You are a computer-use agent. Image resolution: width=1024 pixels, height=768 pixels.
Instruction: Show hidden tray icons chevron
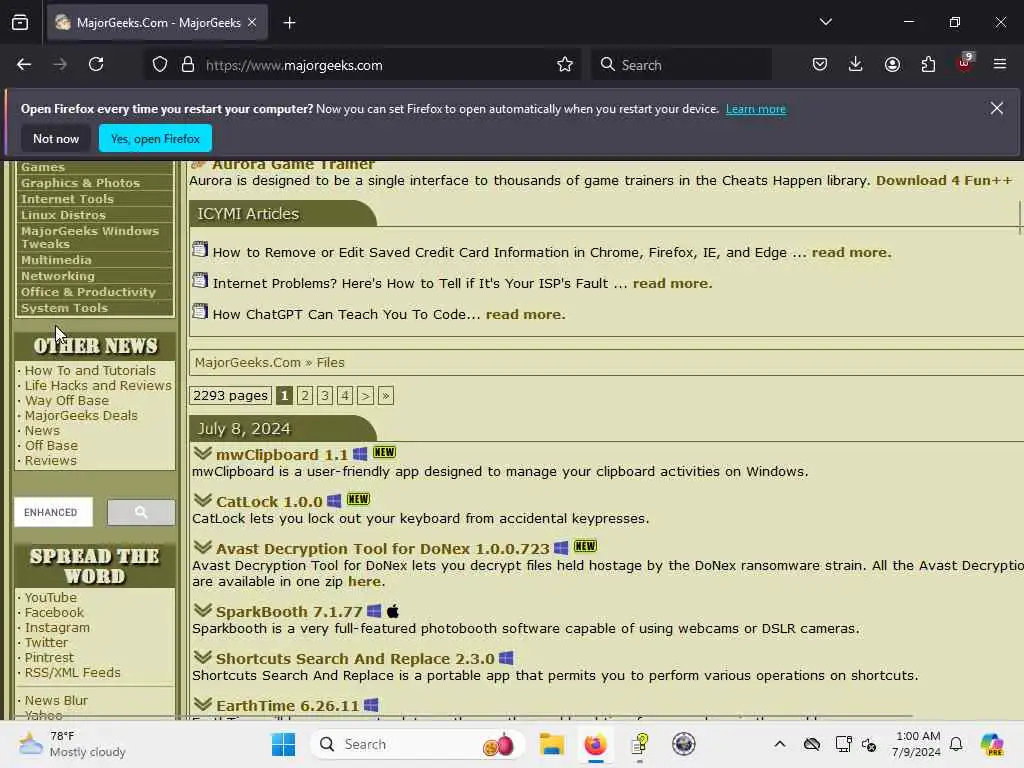click(x=780, y=744)
